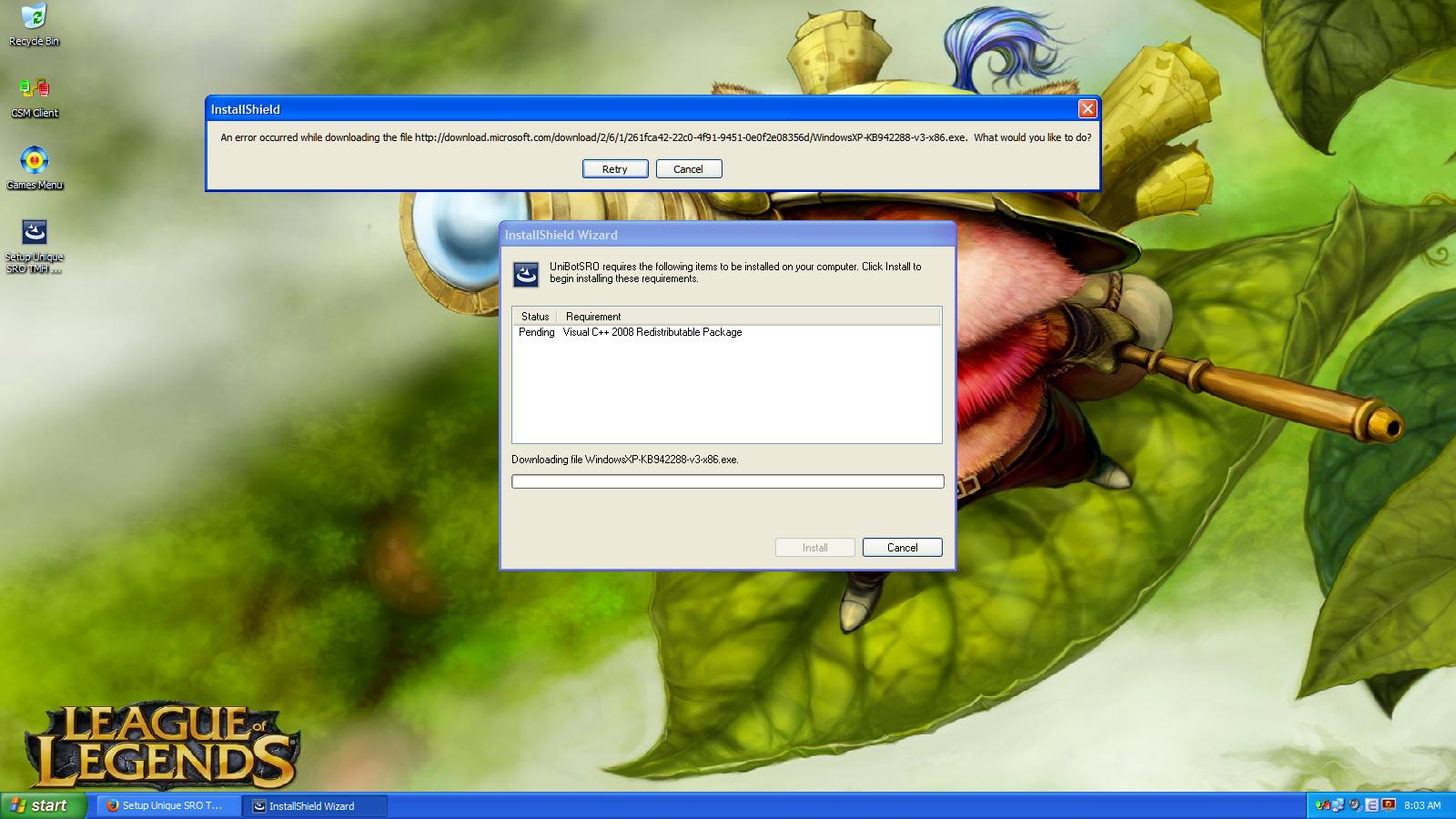Click the download progress bar

[x=727, y=481]
